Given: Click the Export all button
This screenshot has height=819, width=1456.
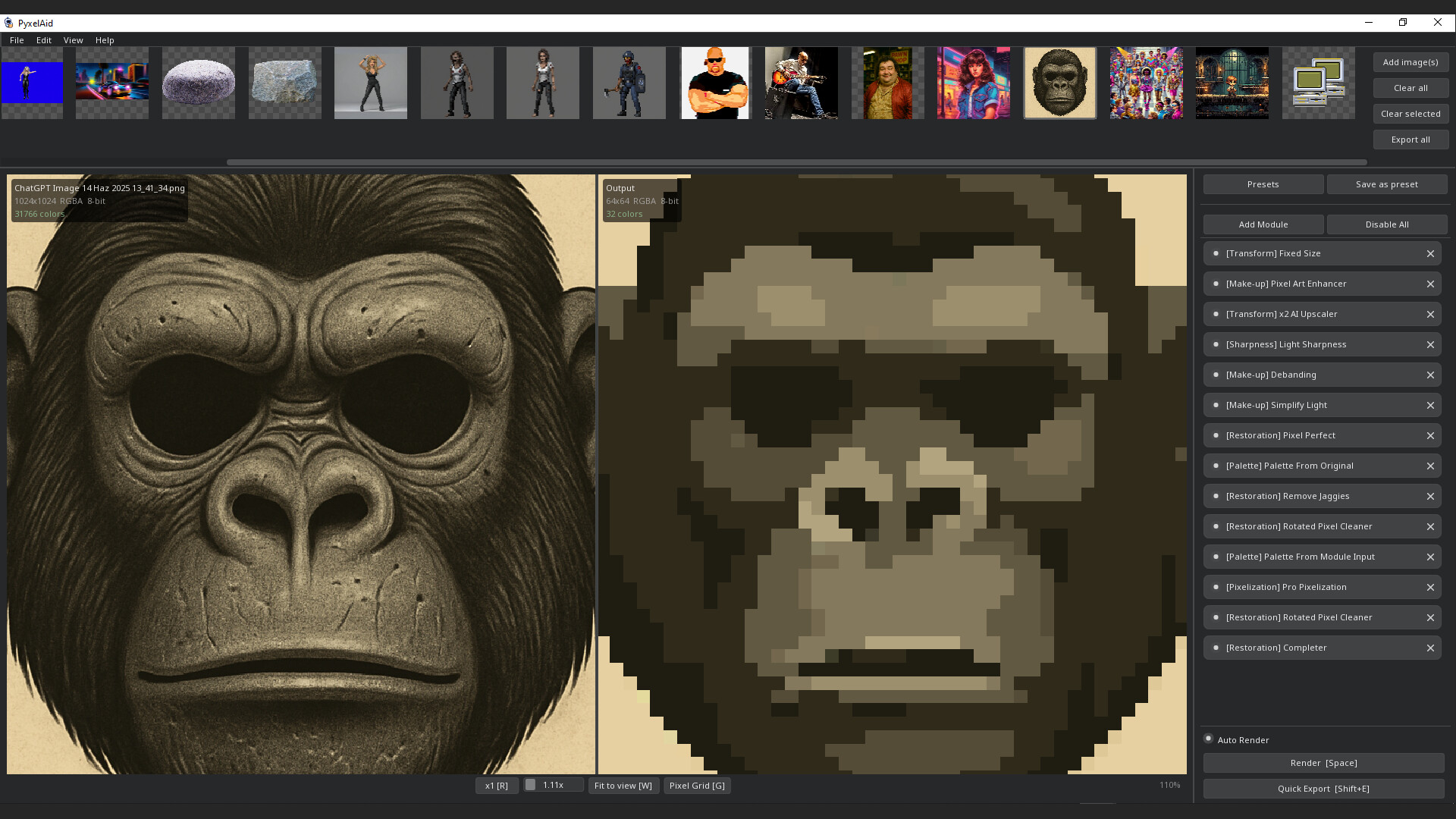Looking at the screenshot, I should click(1410, 140).
